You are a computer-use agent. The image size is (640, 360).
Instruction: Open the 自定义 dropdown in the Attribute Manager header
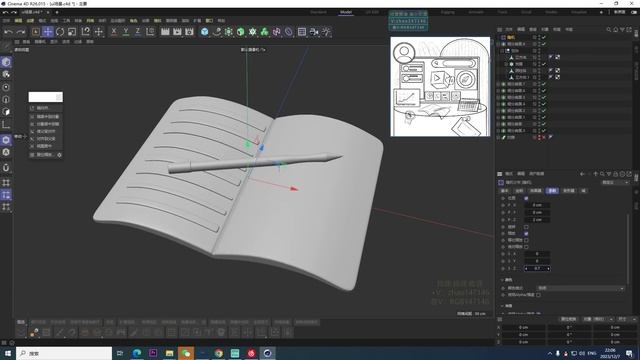coord(615,182)
